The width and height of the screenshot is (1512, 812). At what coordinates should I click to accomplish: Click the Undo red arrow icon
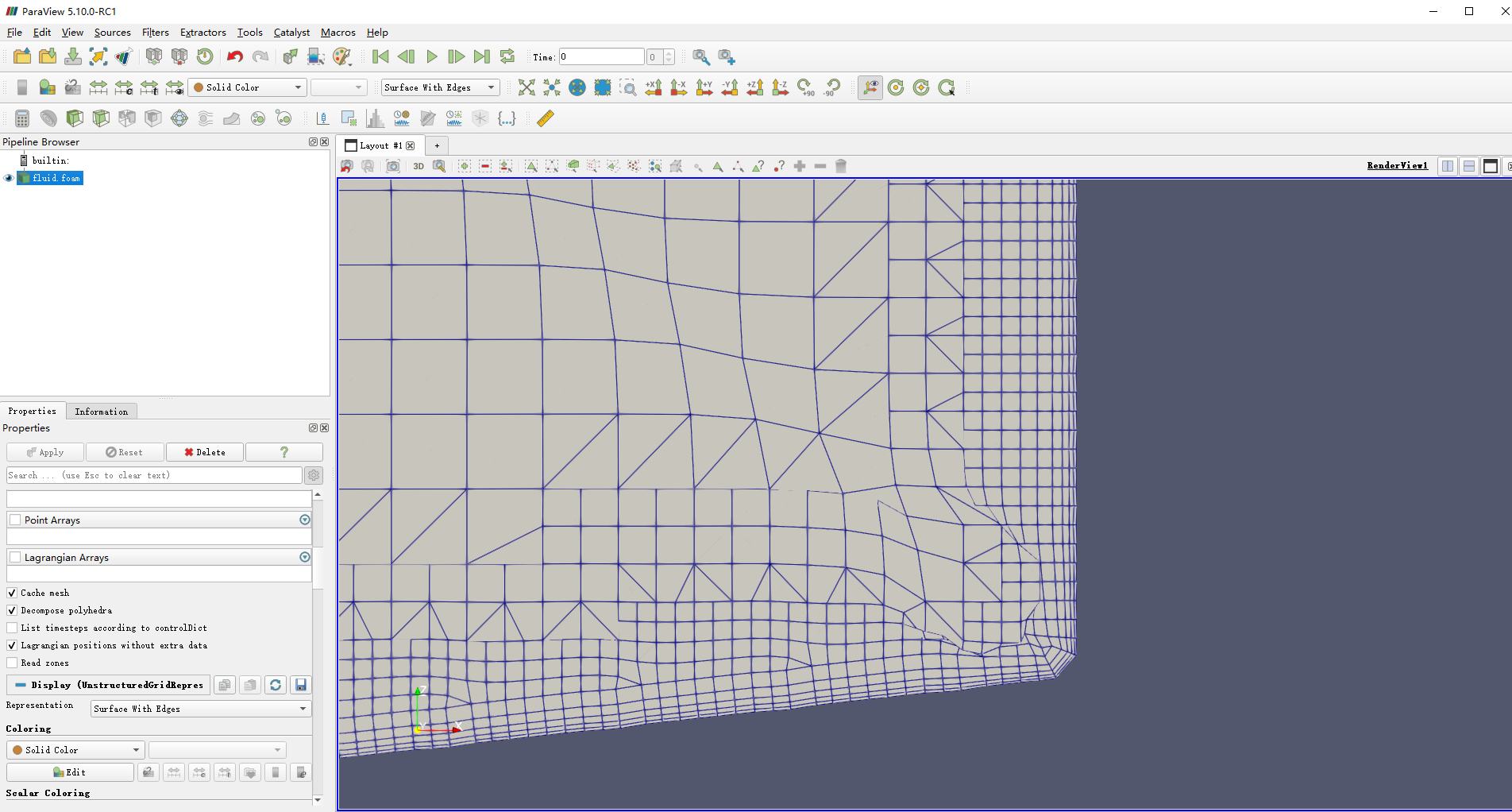click(234, 56)
